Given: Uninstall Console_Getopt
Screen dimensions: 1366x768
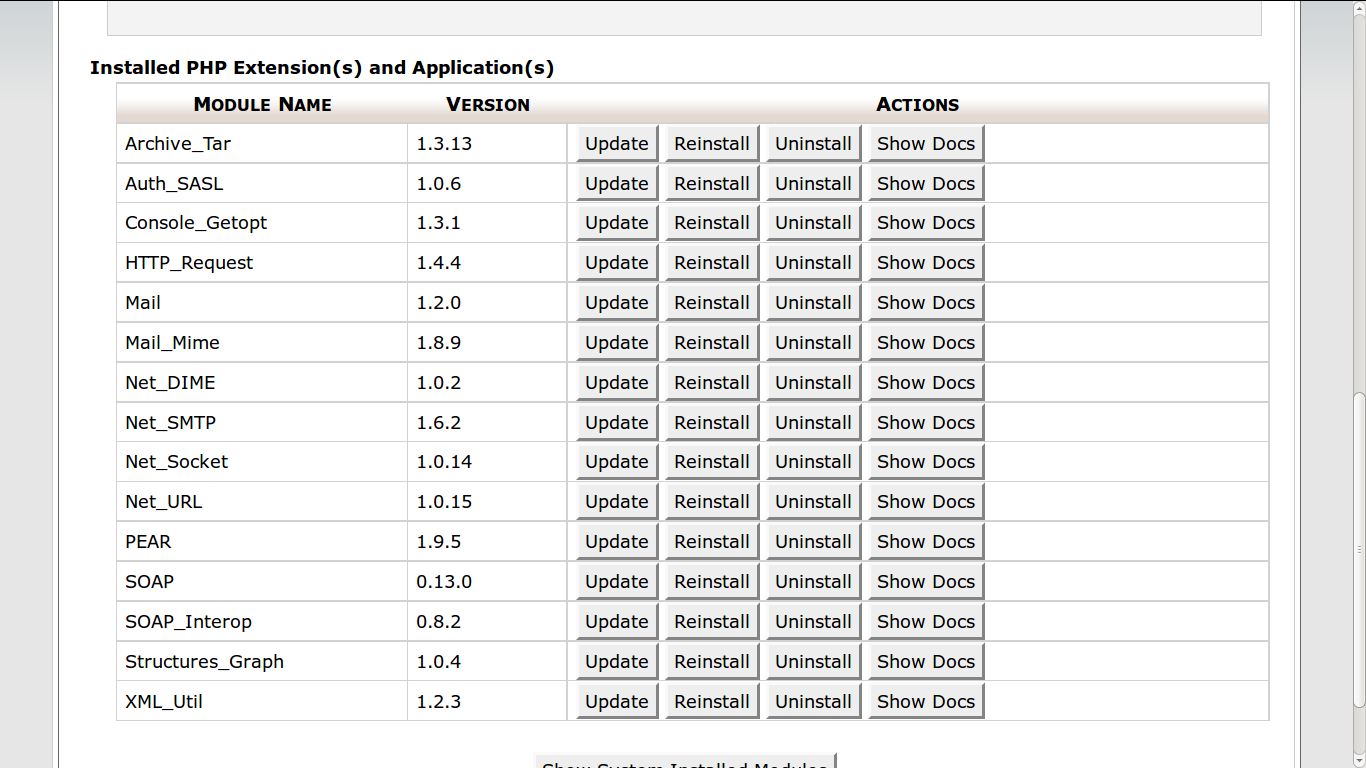Looking at the screenshot, I should pos(813,223).
